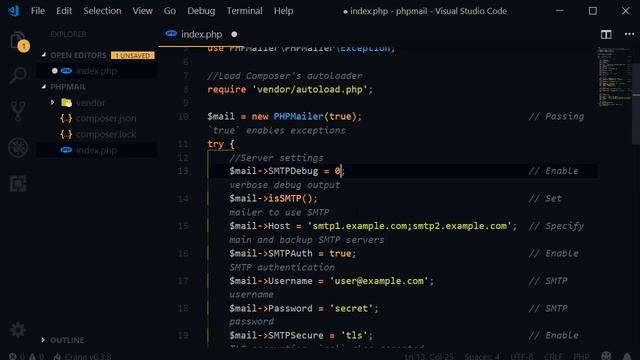Open the Terminal menu
Screen dimensions: 640x360
click(x=244, y=11)
